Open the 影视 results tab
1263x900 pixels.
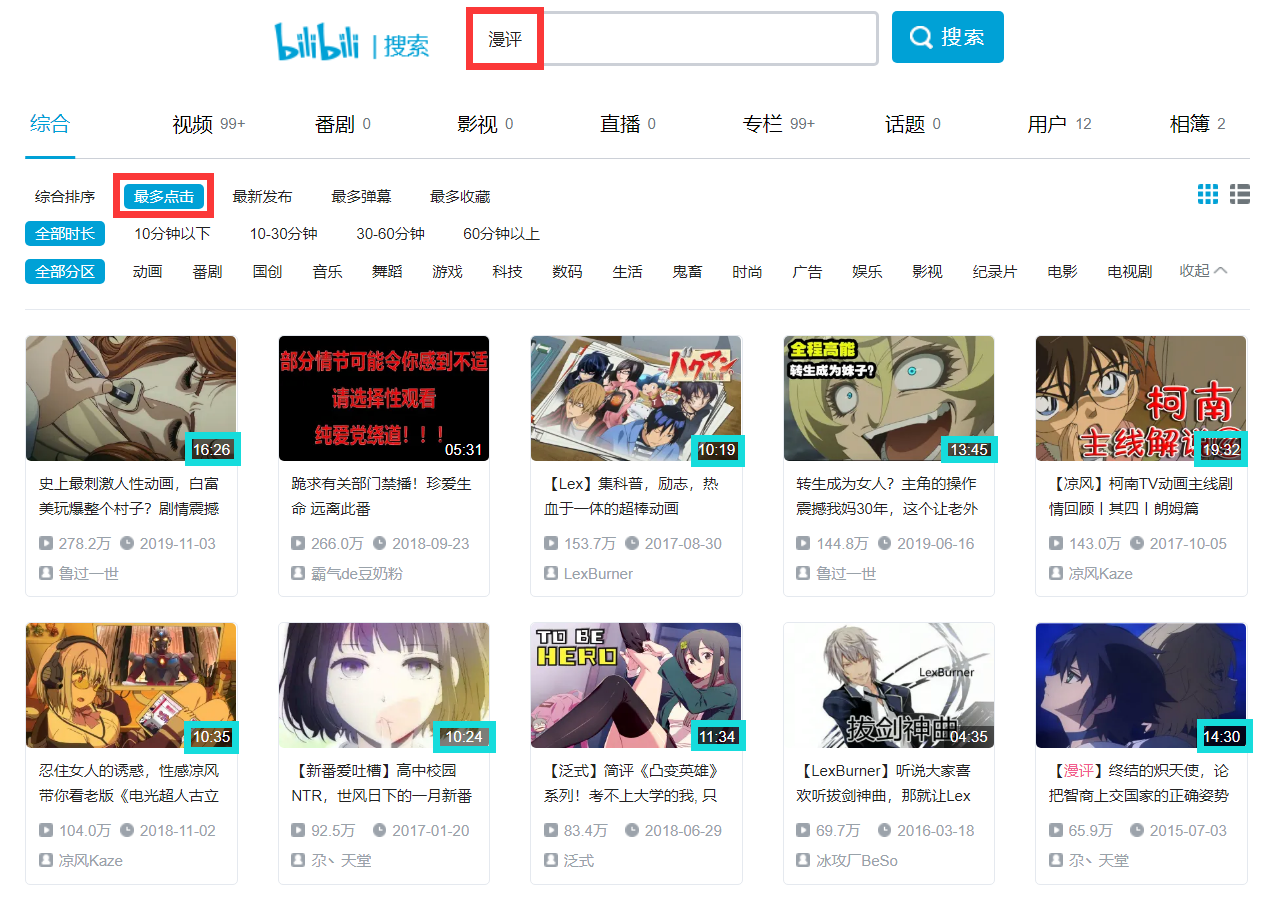[x=485, y=124]
